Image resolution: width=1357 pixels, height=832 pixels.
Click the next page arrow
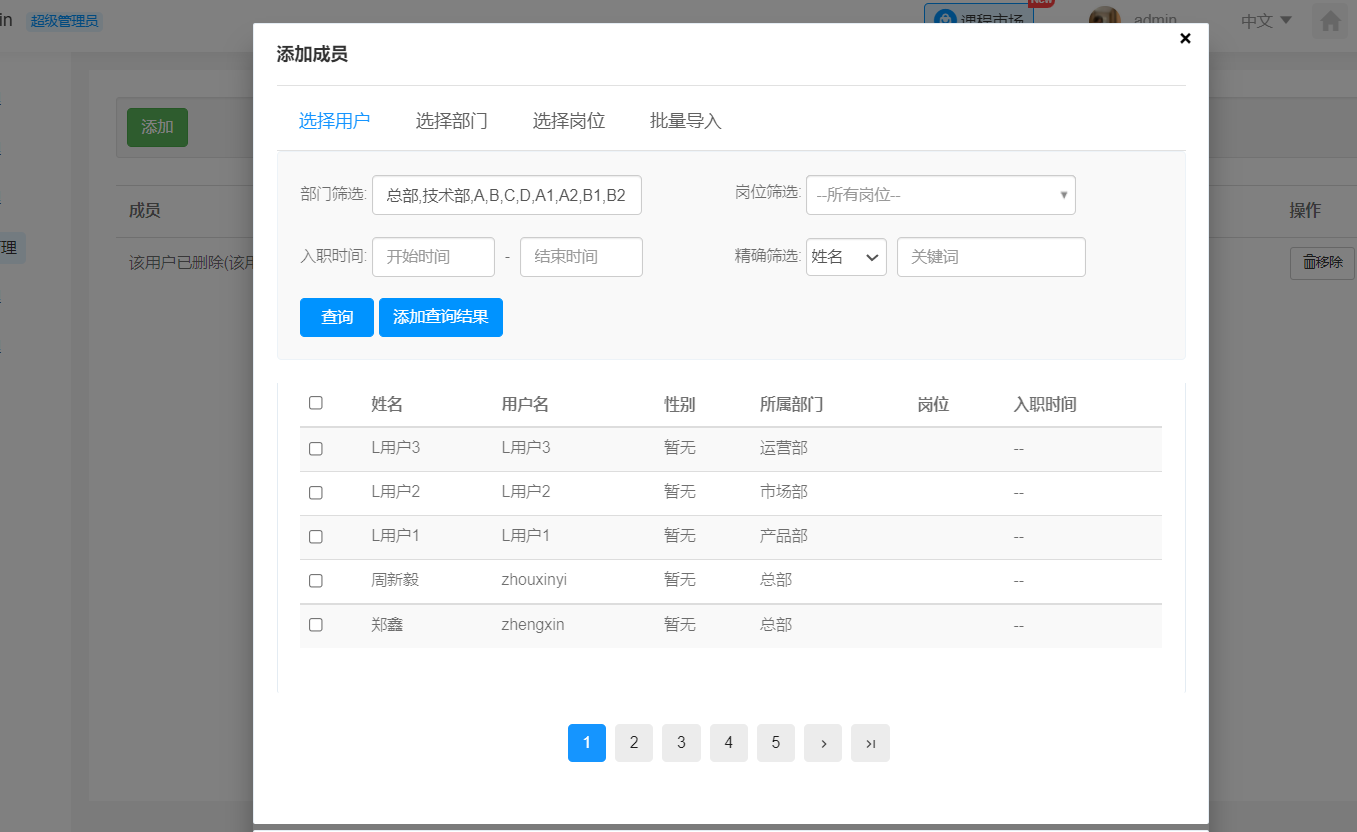(x=823, y=743)
